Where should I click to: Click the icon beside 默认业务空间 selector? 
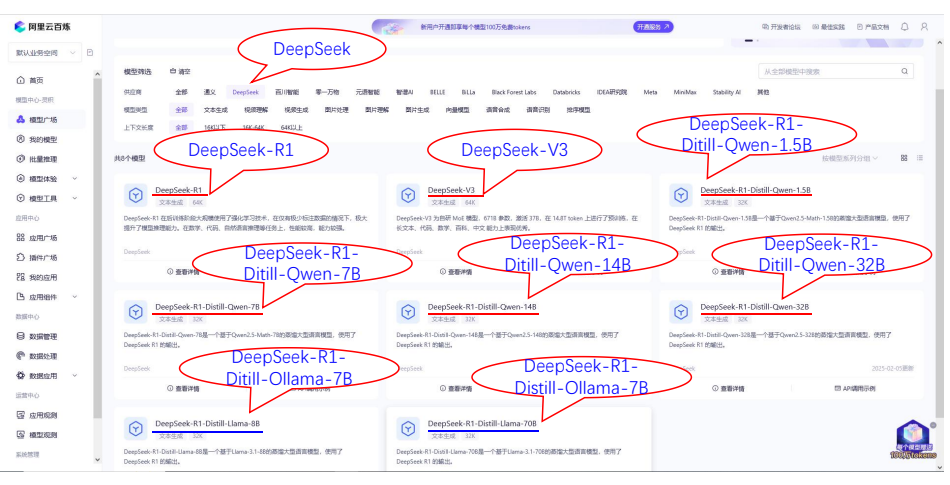(x=90, y=53)
